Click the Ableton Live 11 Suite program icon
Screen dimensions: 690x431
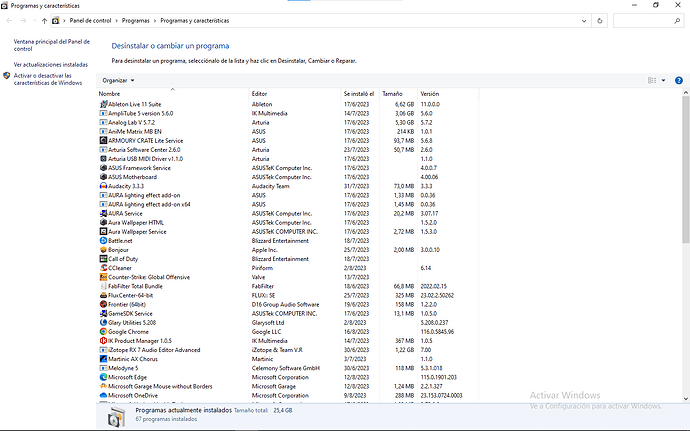point(103,104)
